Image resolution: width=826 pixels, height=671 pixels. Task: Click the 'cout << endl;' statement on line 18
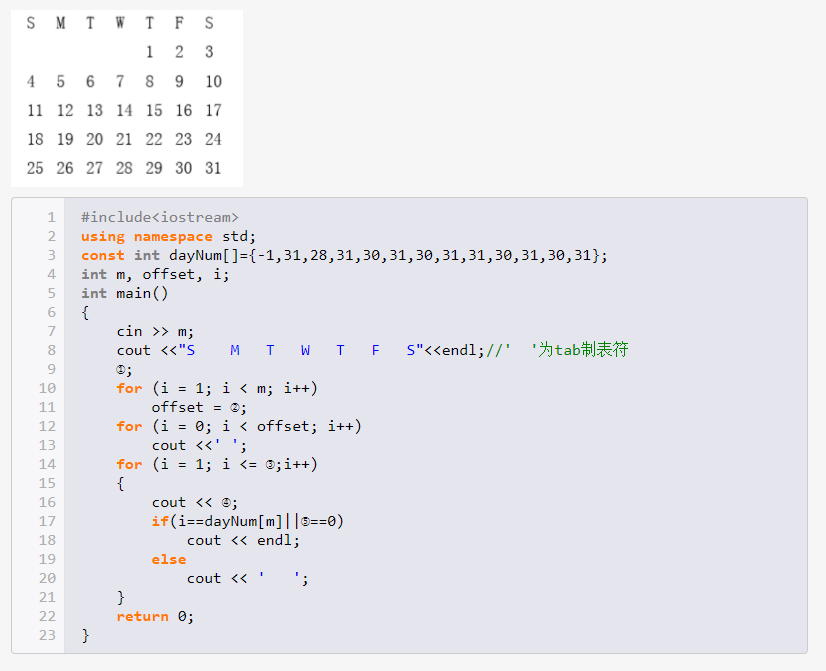pos(243,540)
